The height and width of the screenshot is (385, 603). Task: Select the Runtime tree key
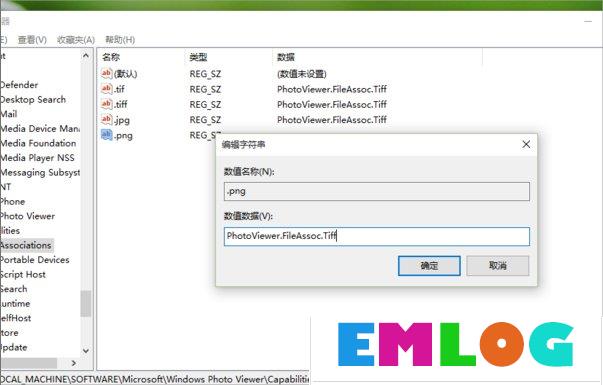(x=15, y=304)
